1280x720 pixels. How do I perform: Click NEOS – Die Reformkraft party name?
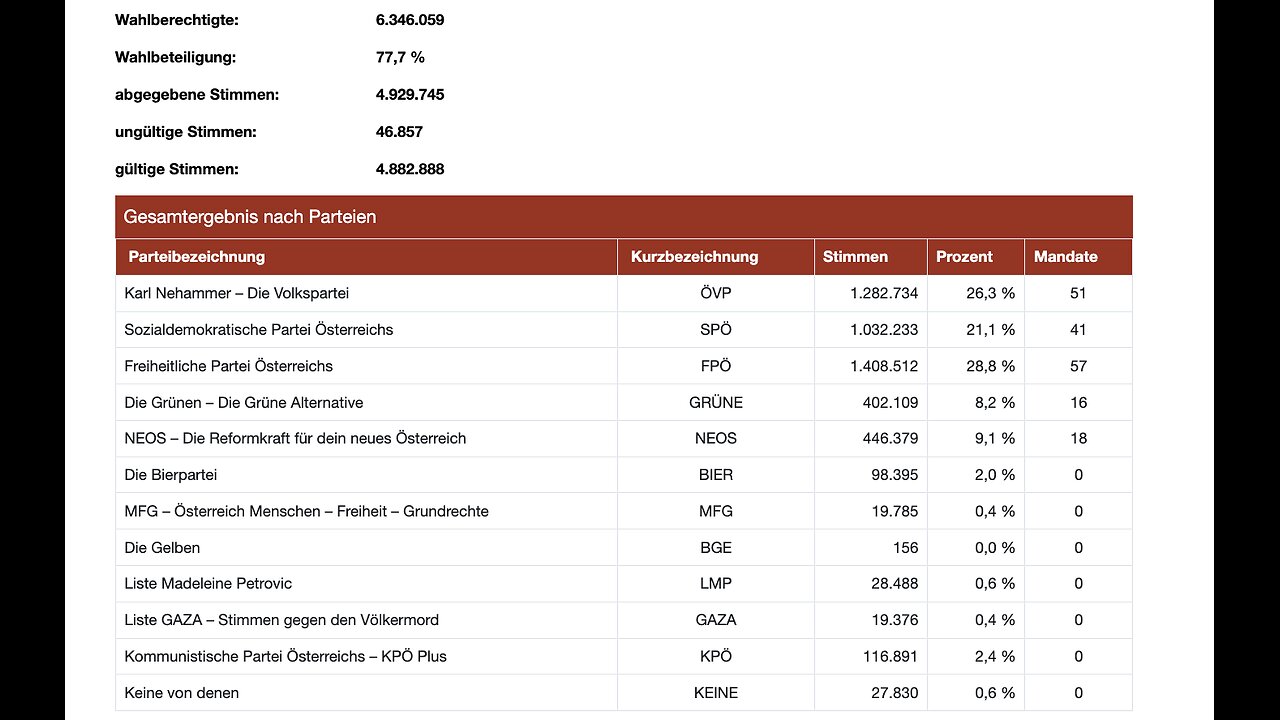(x=295, y=438)
